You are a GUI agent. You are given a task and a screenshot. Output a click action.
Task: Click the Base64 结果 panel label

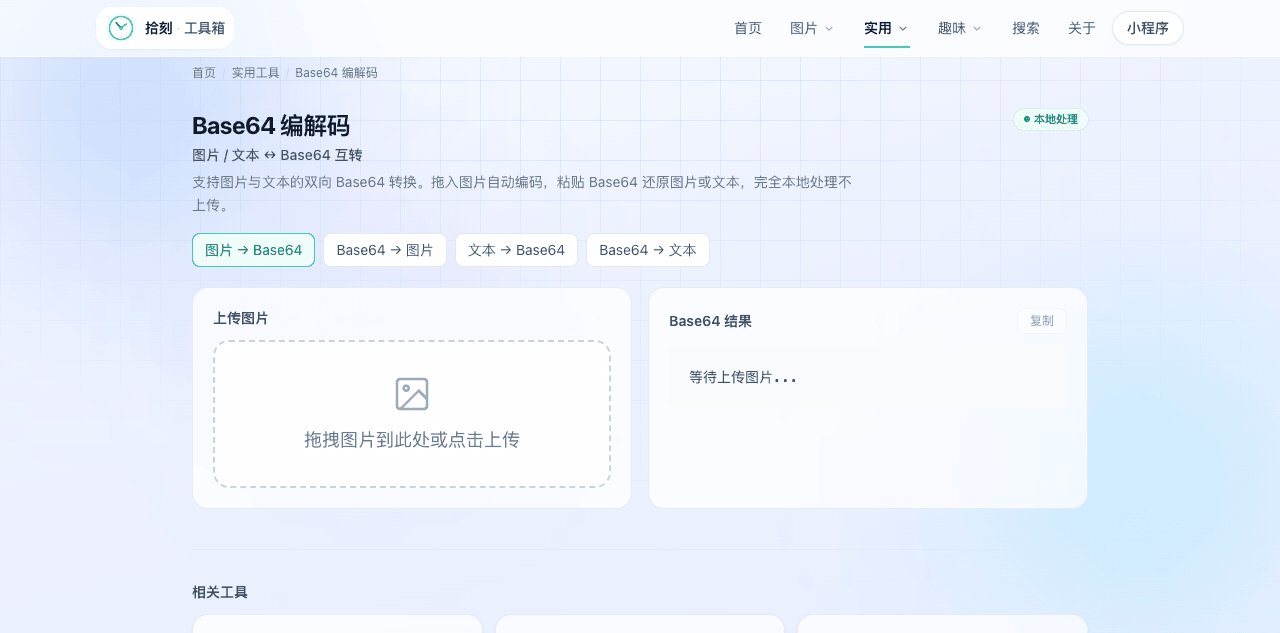tap(710, 321)
